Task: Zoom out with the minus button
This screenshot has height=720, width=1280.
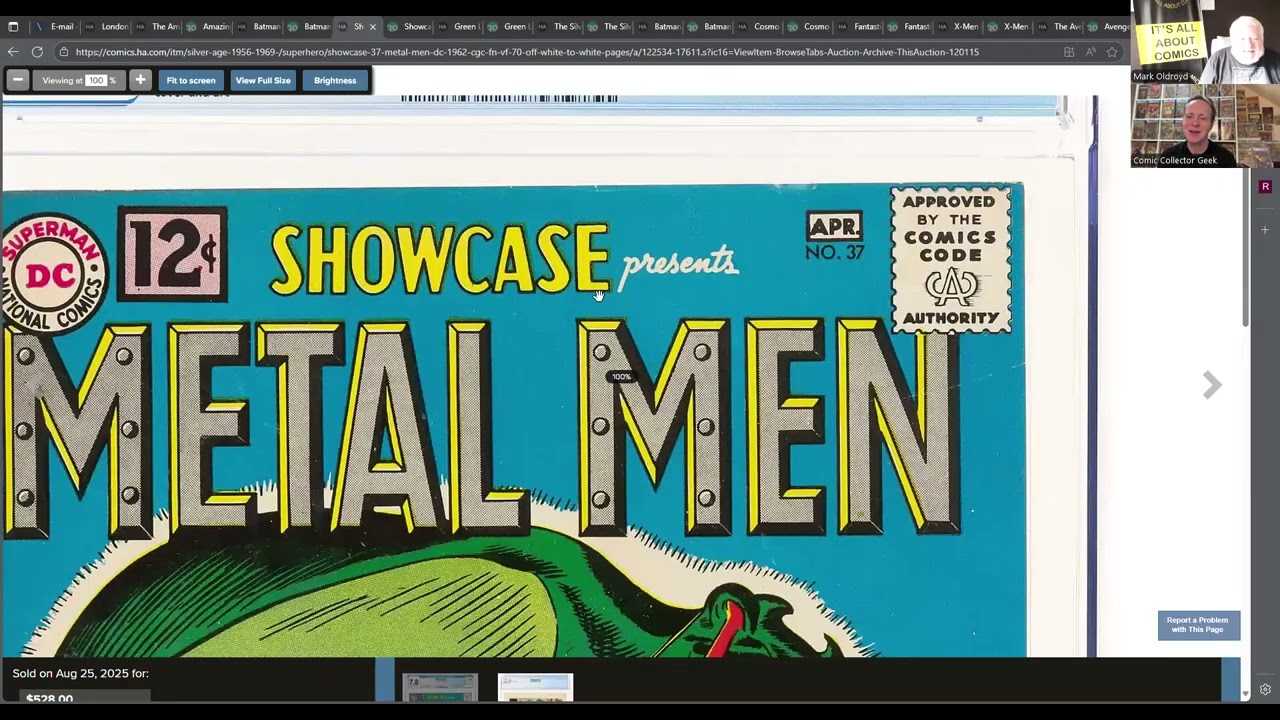Action: point(18,80)
